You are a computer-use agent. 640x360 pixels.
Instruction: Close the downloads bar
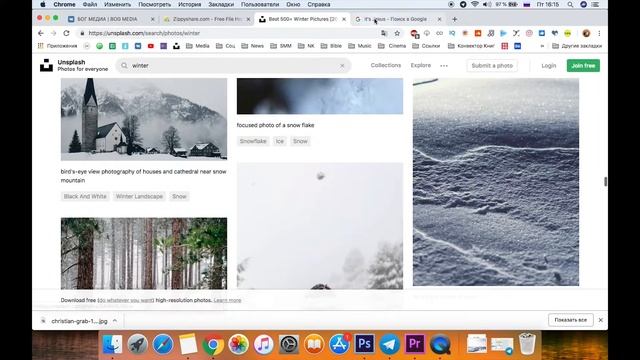tap(601, 320)
